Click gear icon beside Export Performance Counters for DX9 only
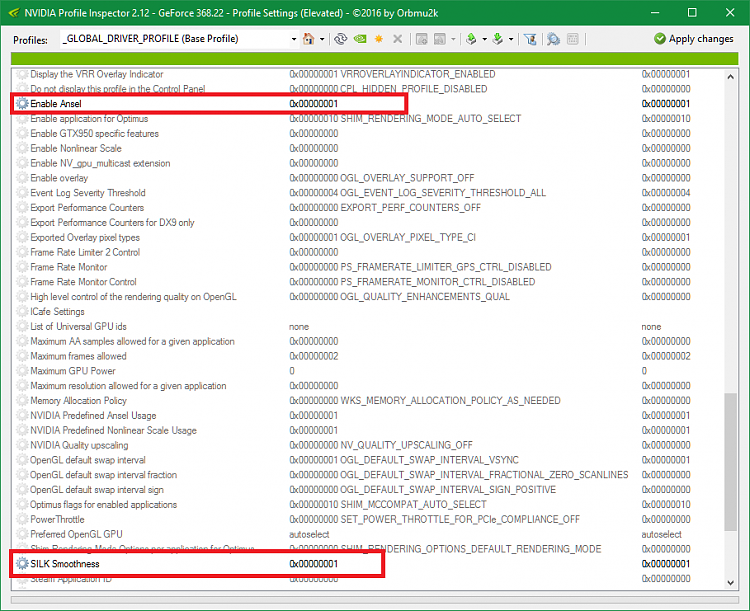 click(x=22, y=222)
